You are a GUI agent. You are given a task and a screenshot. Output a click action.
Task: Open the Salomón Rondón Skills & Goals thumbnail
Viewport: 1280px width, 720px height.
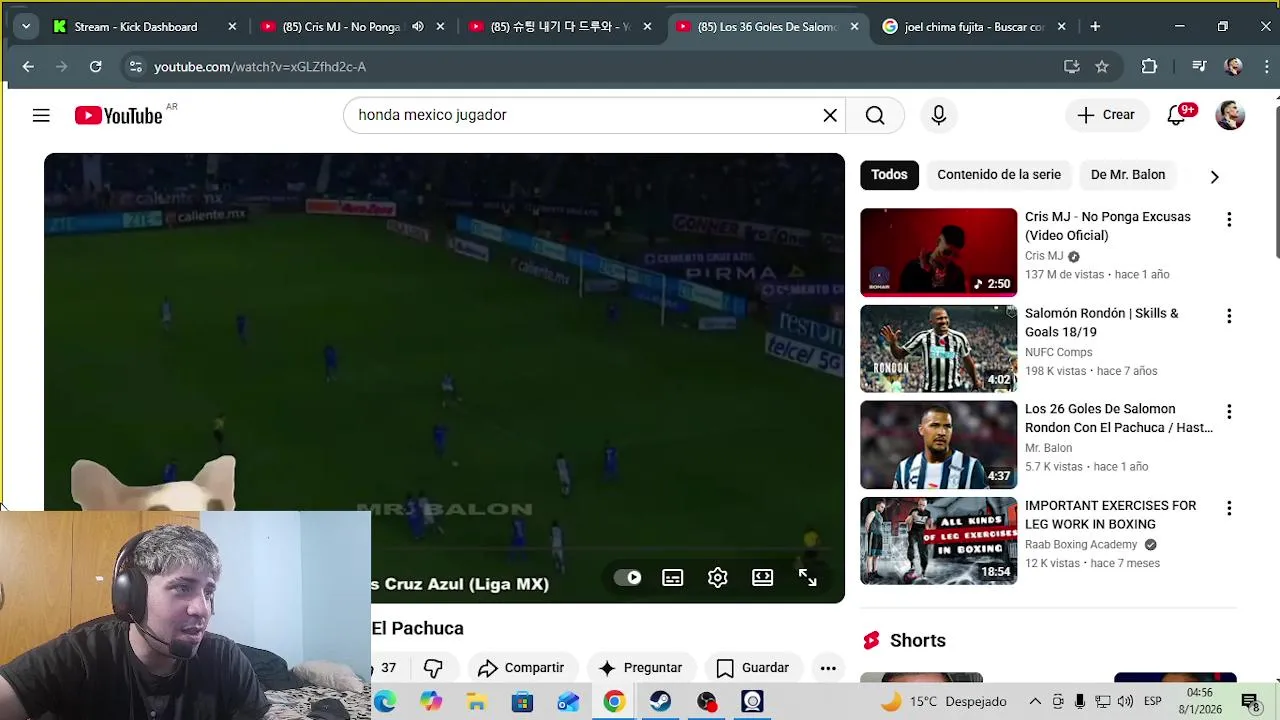click(x=938, y=348)
